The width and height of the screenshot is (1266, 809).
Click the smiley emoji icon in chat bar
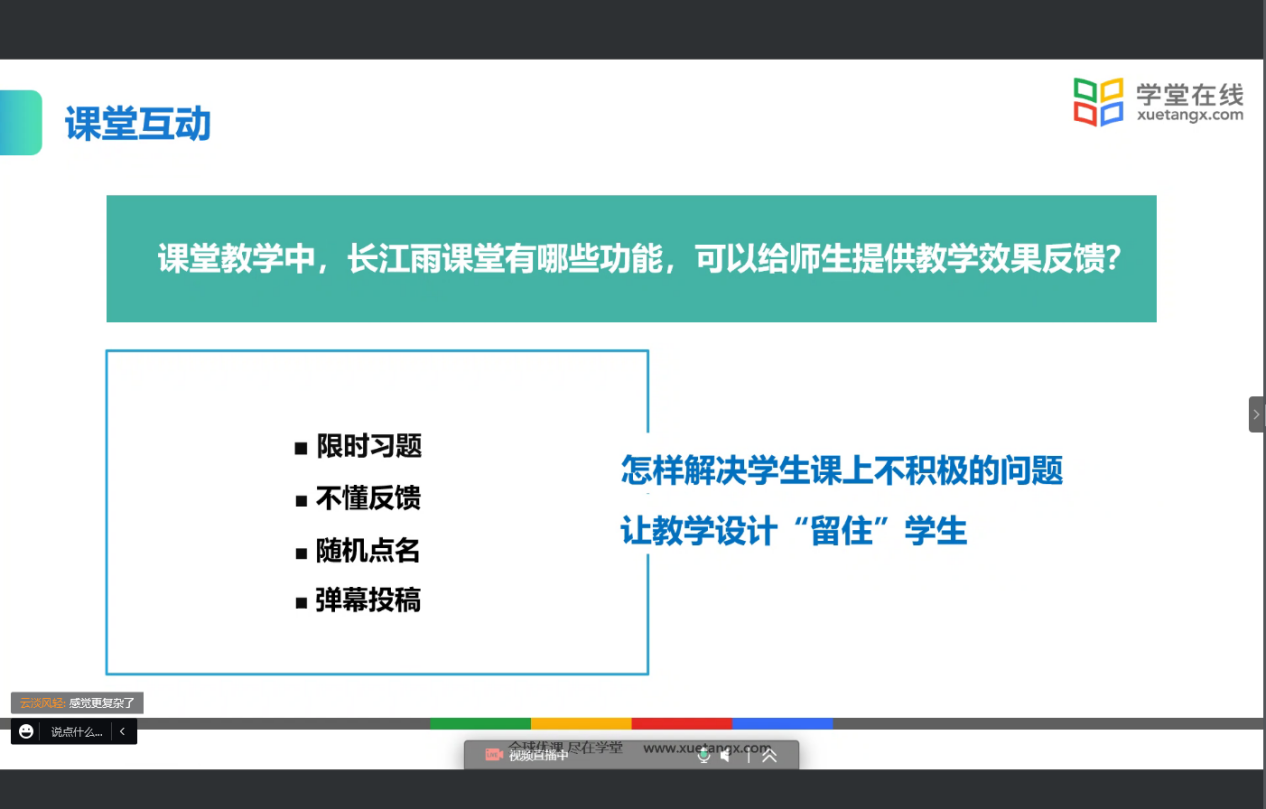[x=26, y=732]
